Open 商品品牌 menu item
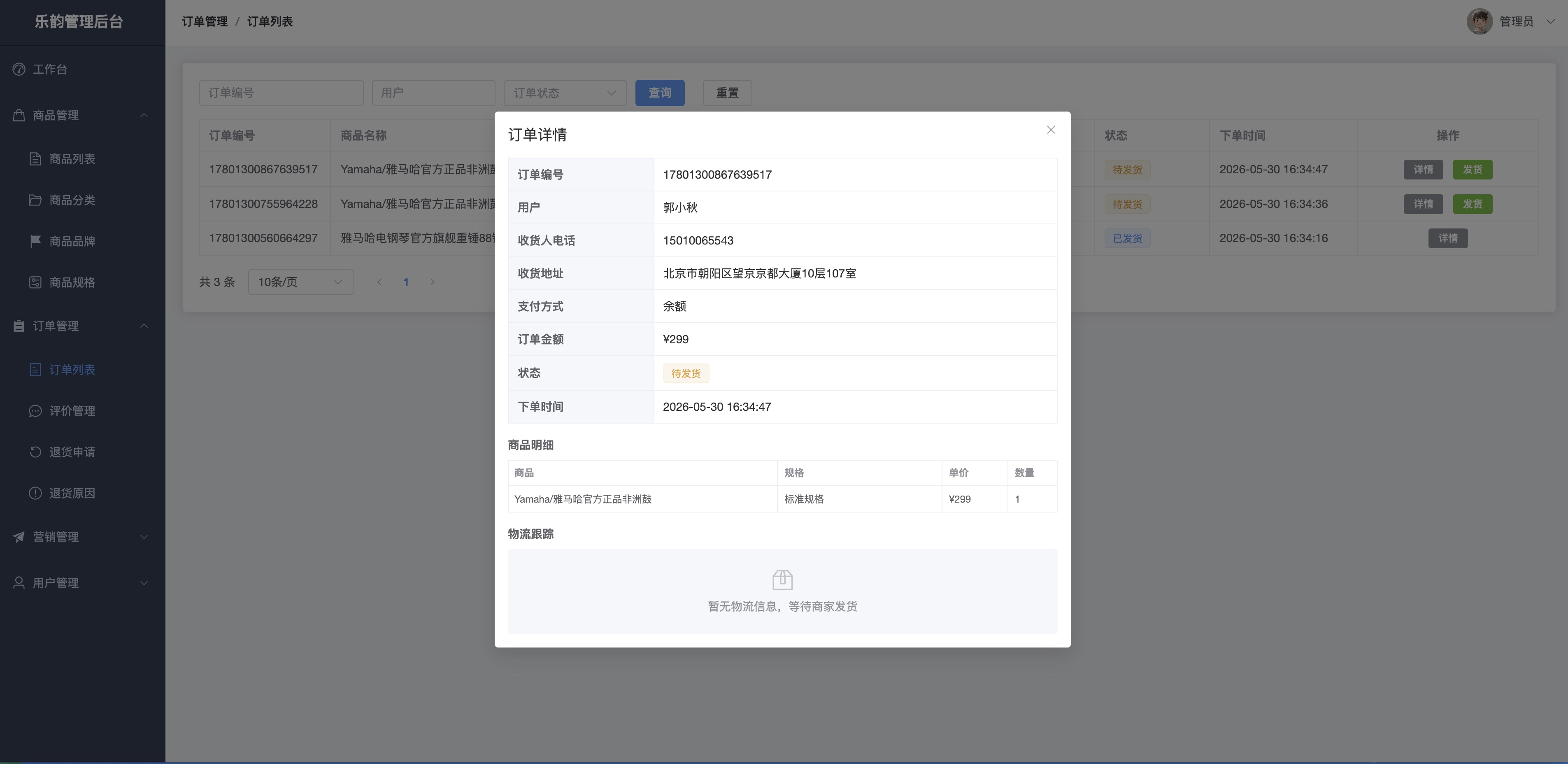 coord(82,241)
